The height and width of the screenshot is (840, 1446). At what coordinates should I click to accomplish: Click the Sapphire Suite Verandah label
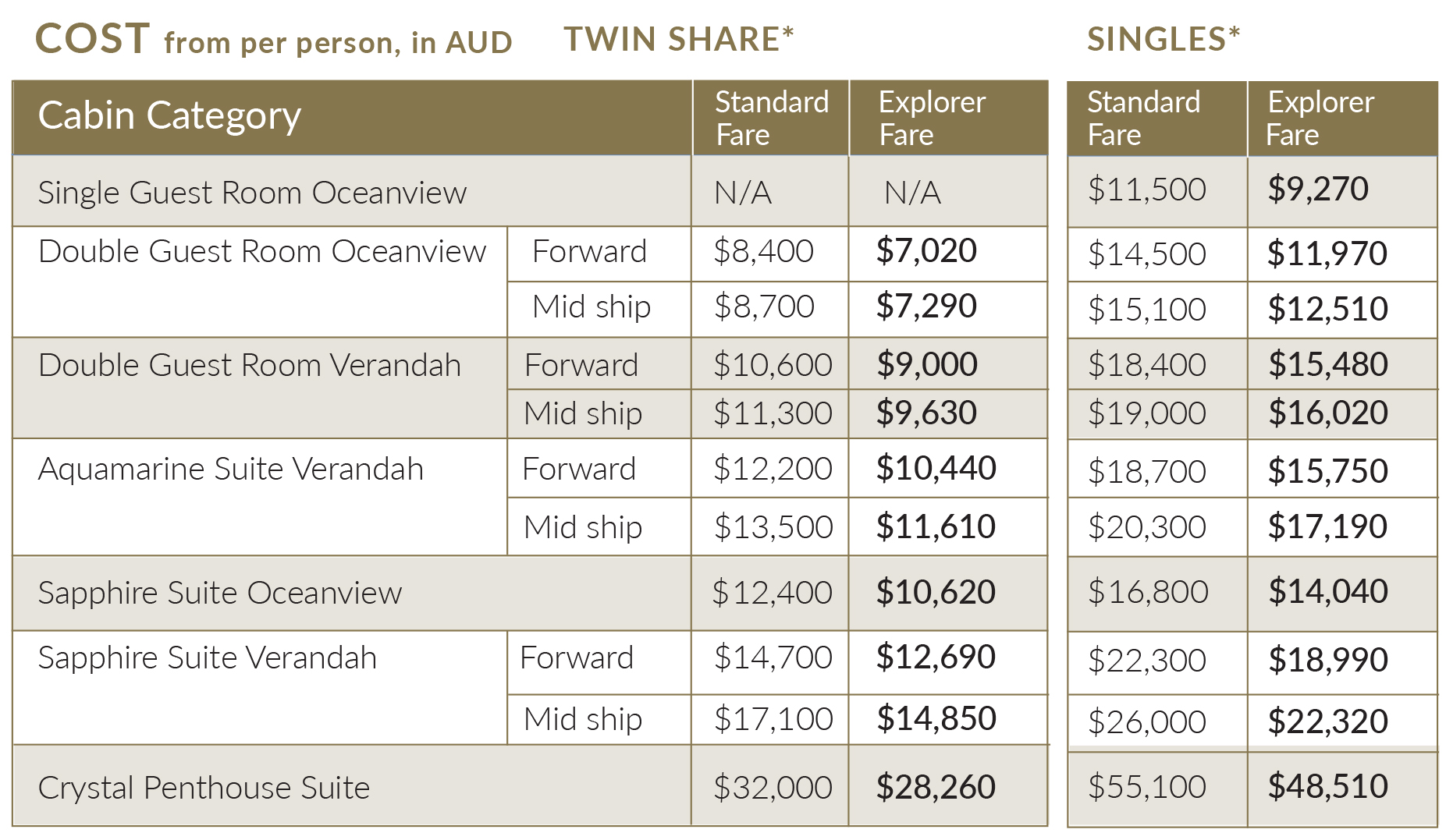pos(208,657)
